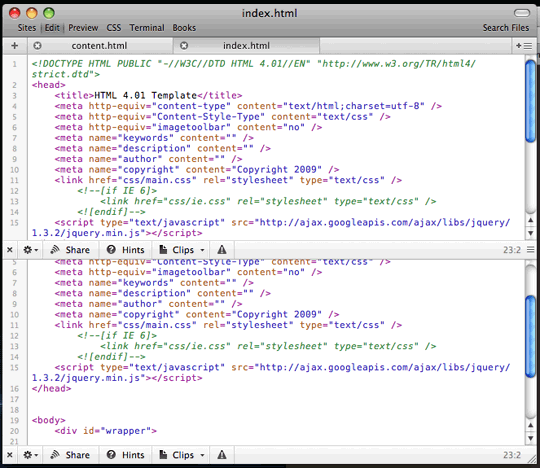Click the toolbar toggle pill button in title bar
The image size is (540, 468).
[522, 13]
